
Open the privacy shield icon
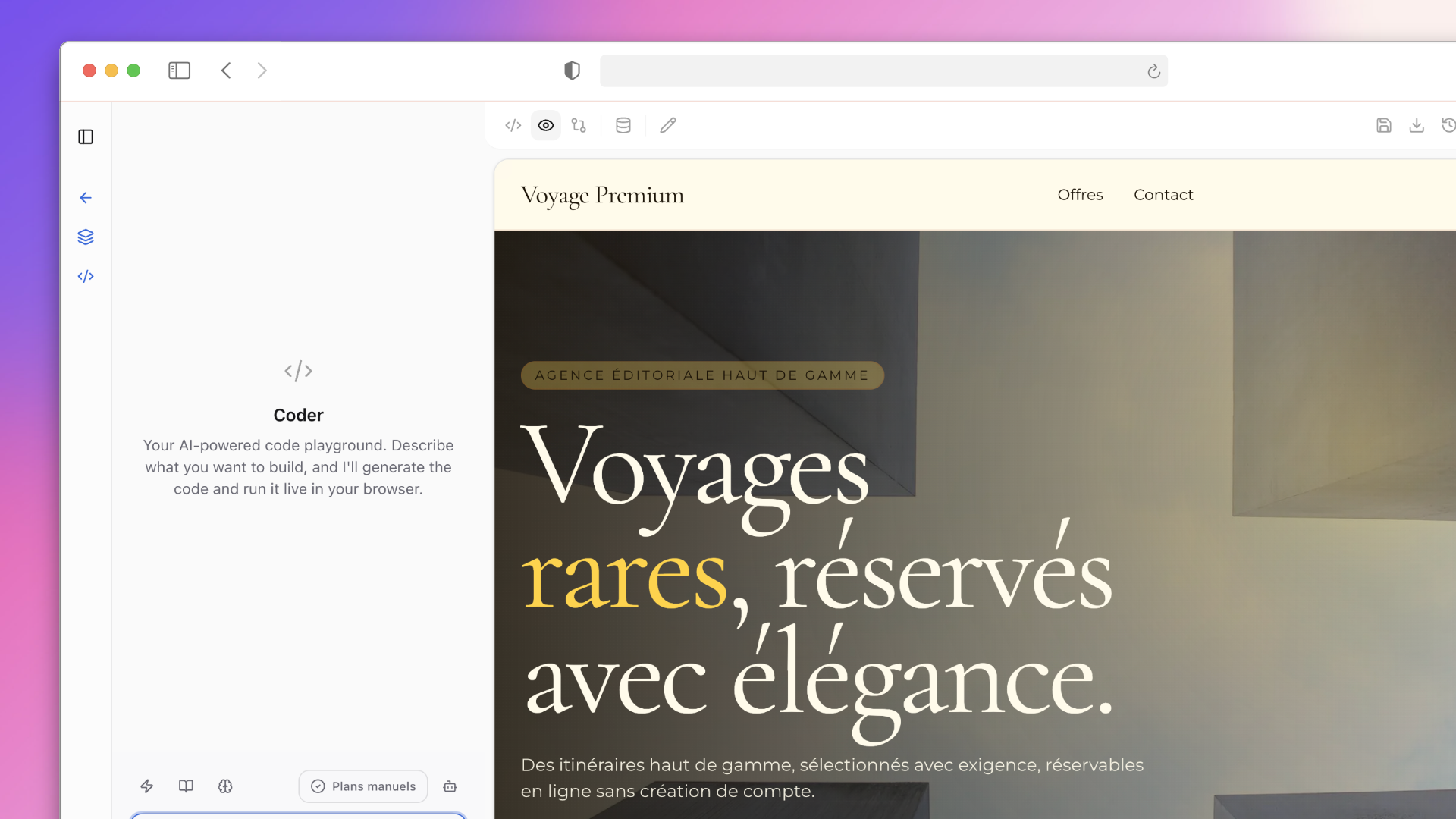click(572, 71)
